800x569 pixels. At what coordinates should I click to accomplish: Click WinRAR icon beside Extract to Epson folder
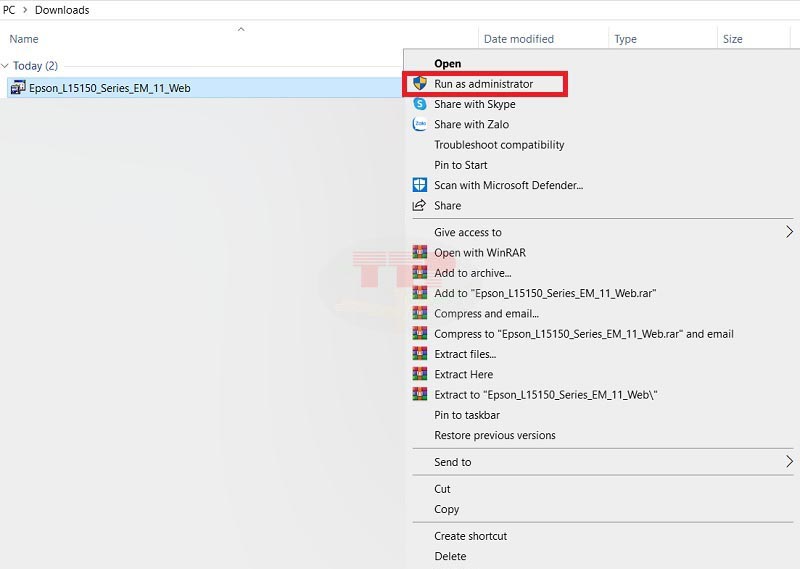coord(419,394)
